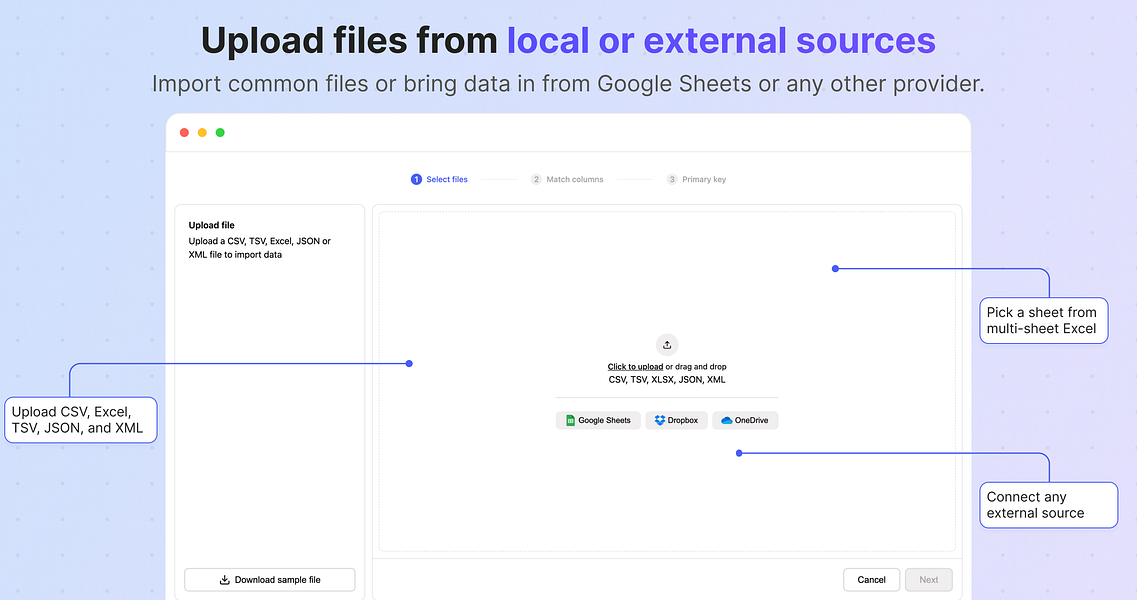Image resolution: width=1137 pixels, height=600 pixels.
Task: Cancel the import dialog
Action: (x=872, y=580)
